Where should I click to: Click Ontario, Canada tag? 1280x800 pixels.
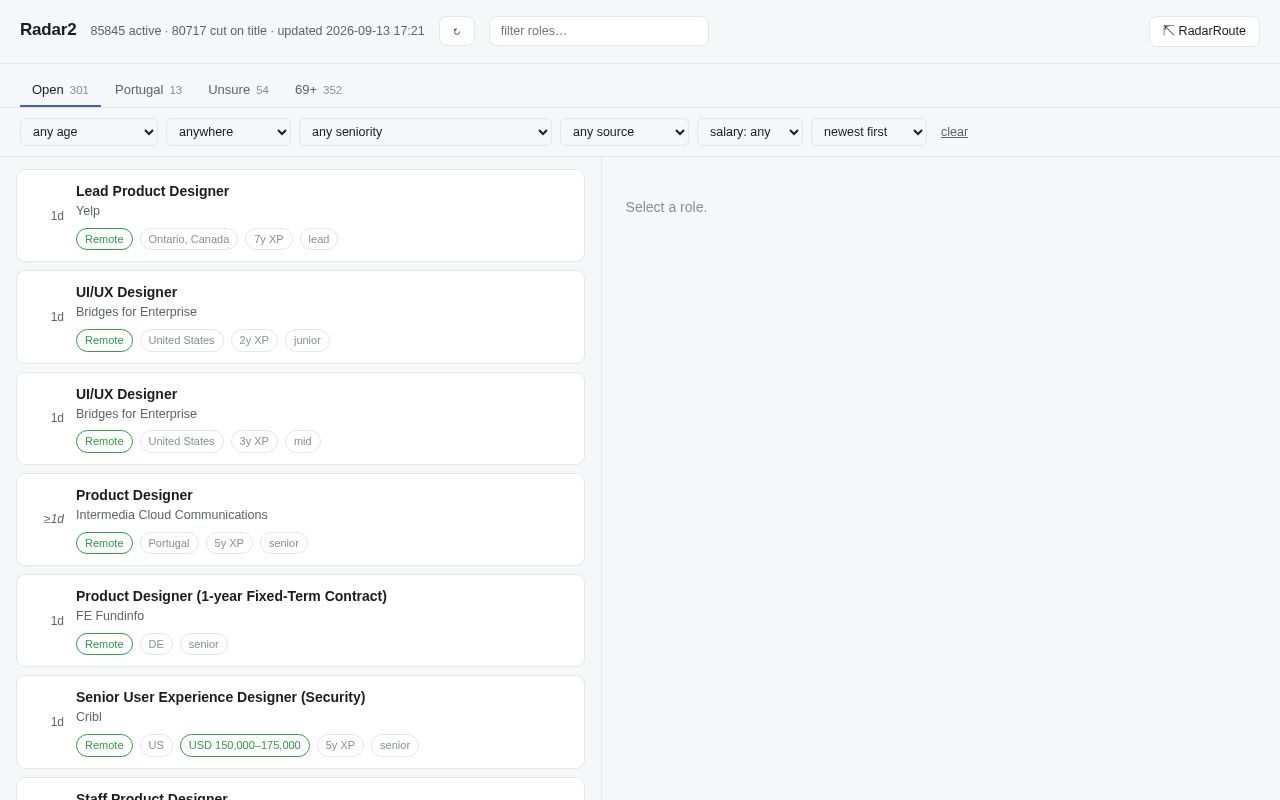click(x=189, y=239)
